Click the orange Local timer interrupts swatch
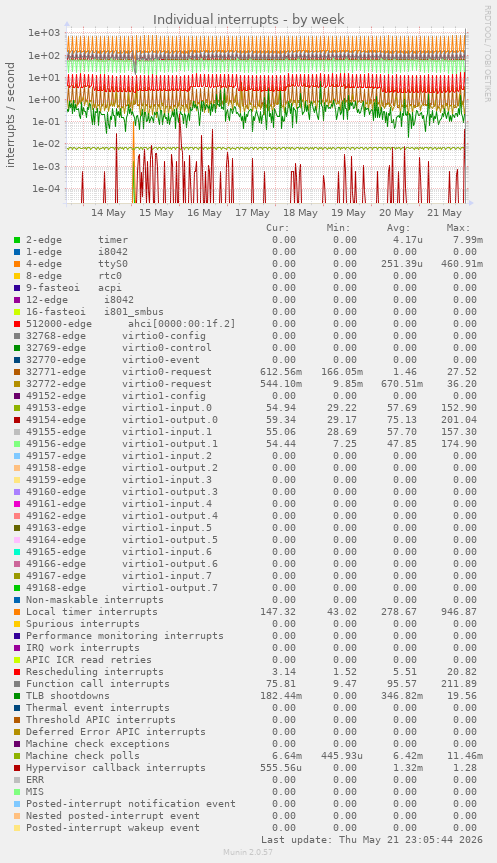497x863 pixels. pos(17,611)
